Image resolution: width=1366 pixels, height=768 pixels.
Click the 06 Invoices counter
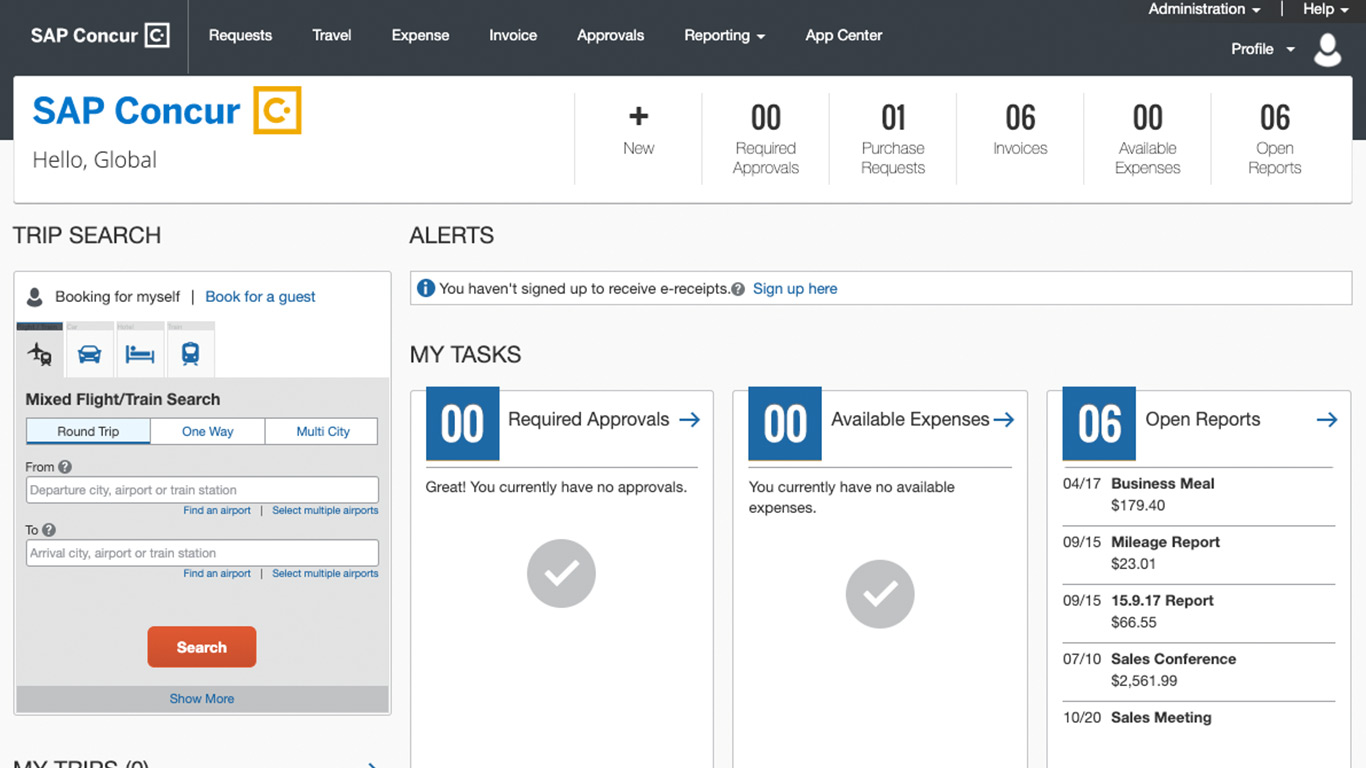pyautogui.click(x=1020, y=130)
